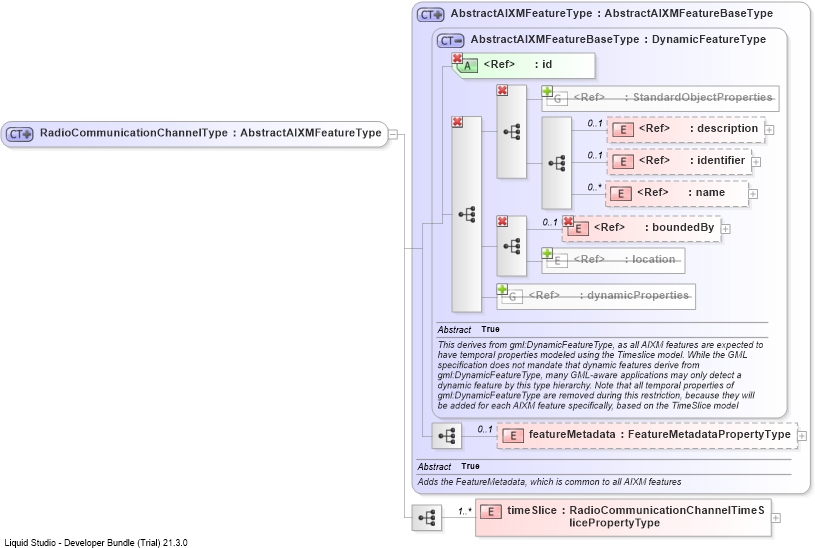
Task: Select the ': boundedBy' label text
Action: [x=680, y=227]
